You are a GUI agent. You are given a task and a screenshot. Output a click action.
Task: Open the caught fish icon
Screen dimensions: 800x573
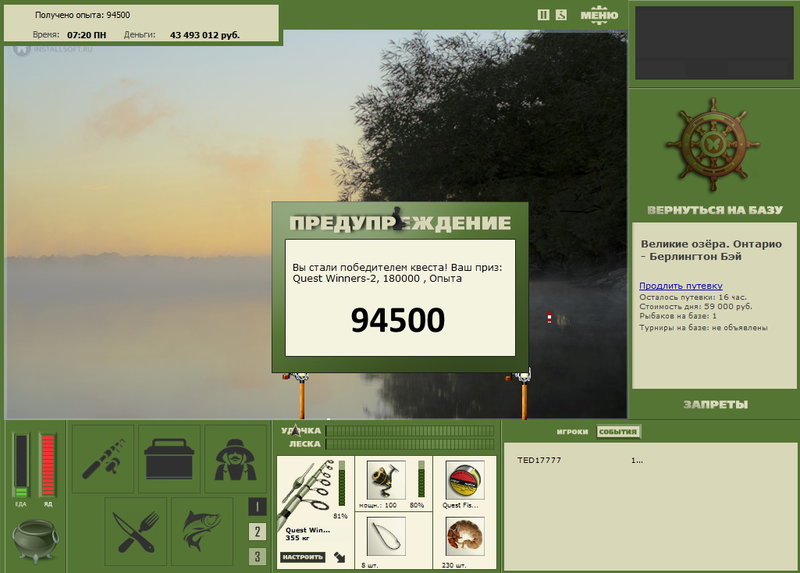[202, 531]
